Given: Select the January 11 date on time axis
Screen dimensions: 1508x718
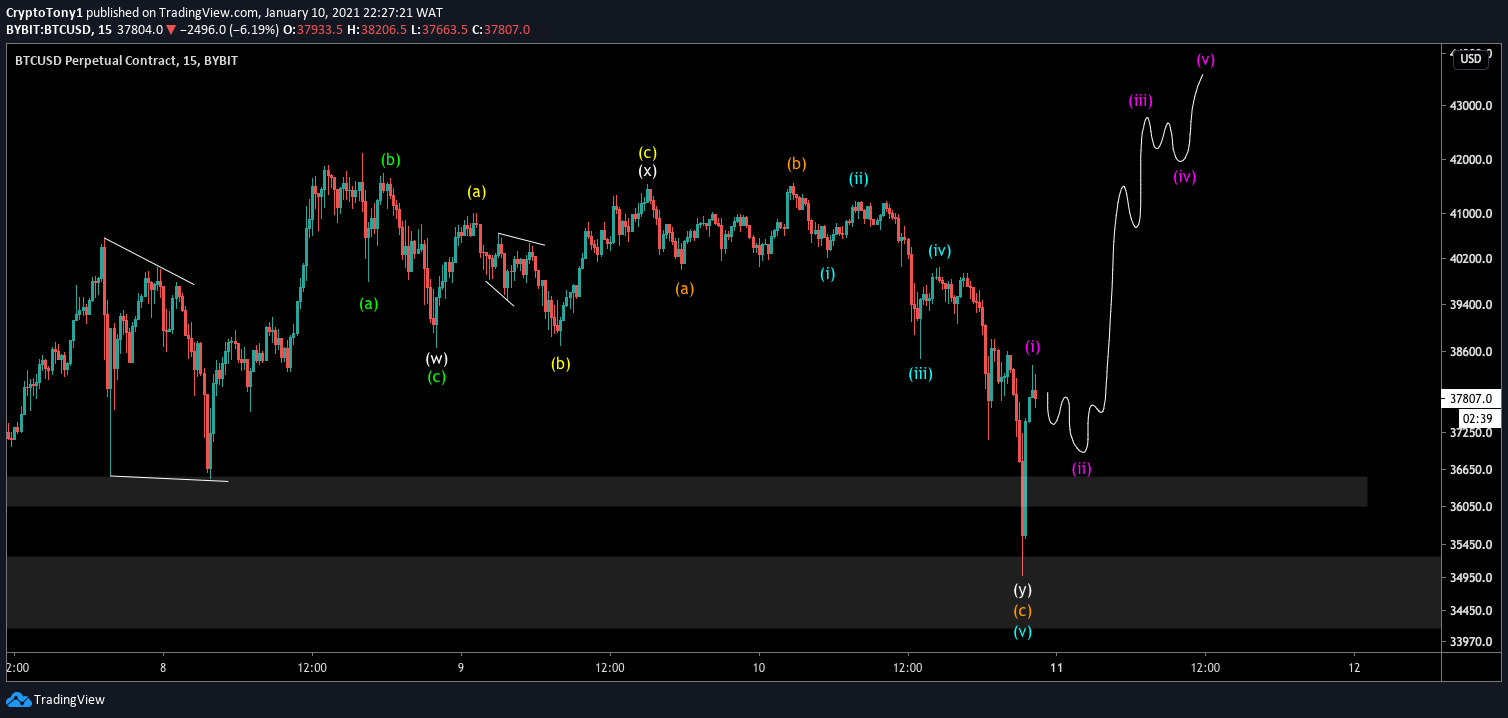Looking at the screenshot, I should pyautogui.click(x=1054, y=668).
